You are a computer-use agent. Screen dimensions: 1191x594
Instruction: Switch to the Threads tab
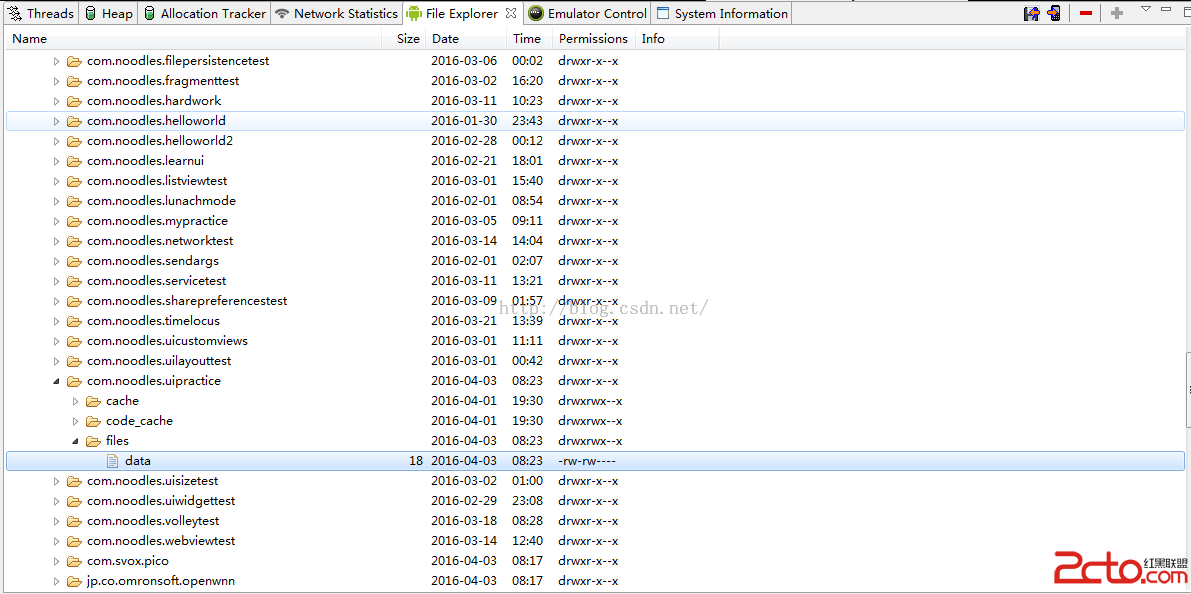(x=41, y=14)
